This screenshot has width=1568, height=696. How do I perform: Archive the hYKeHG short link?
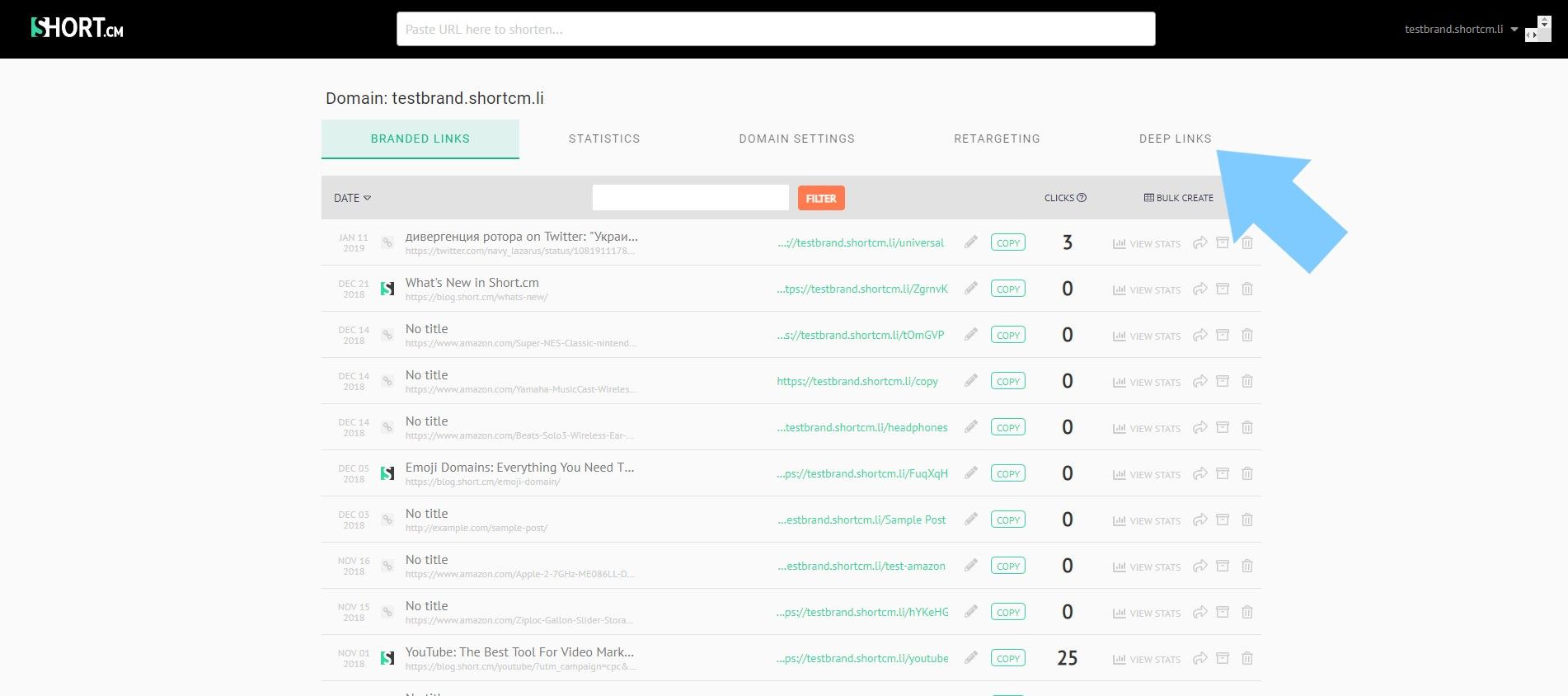click(x=1223, y=612)
